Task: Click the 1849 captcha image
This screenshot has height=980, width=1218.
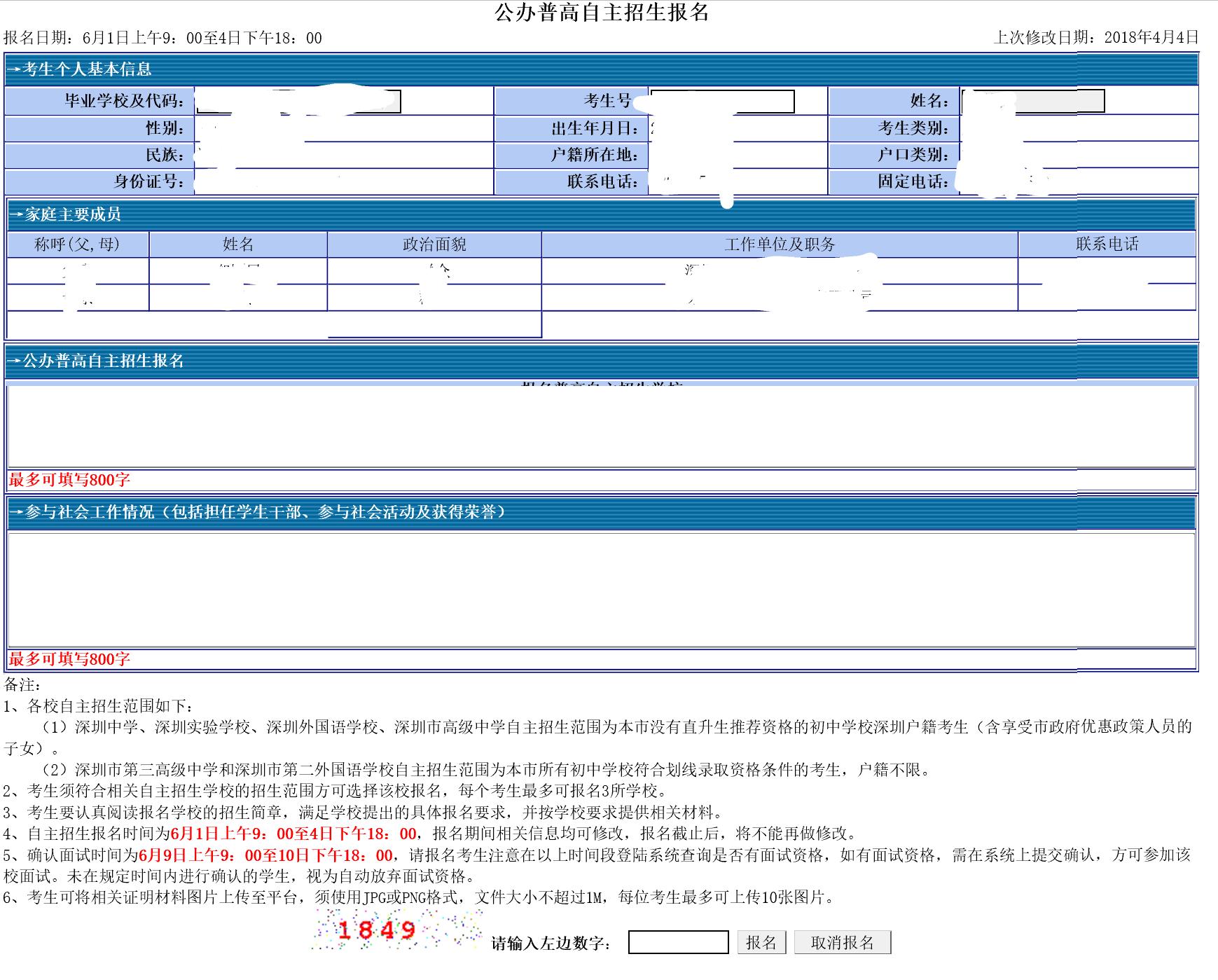Action: 396,930
